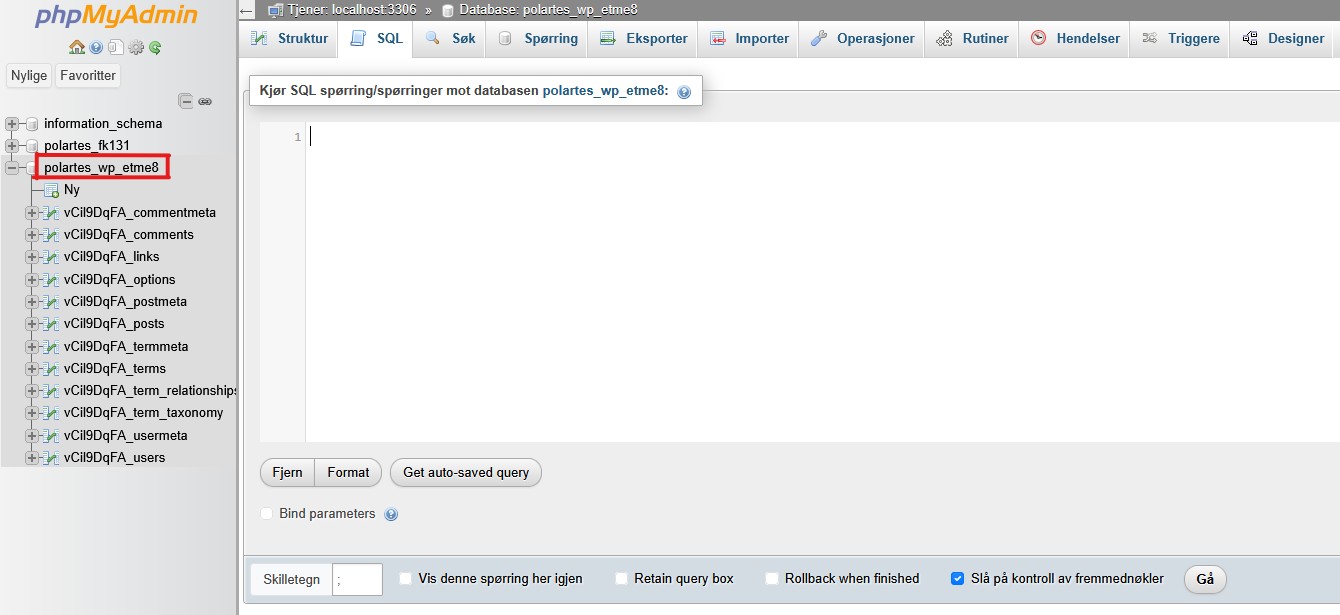This screenshot has height=615, width=1340.
Task: Check 'Vis denne spørring her igjen' box
Action: (405, 578)
